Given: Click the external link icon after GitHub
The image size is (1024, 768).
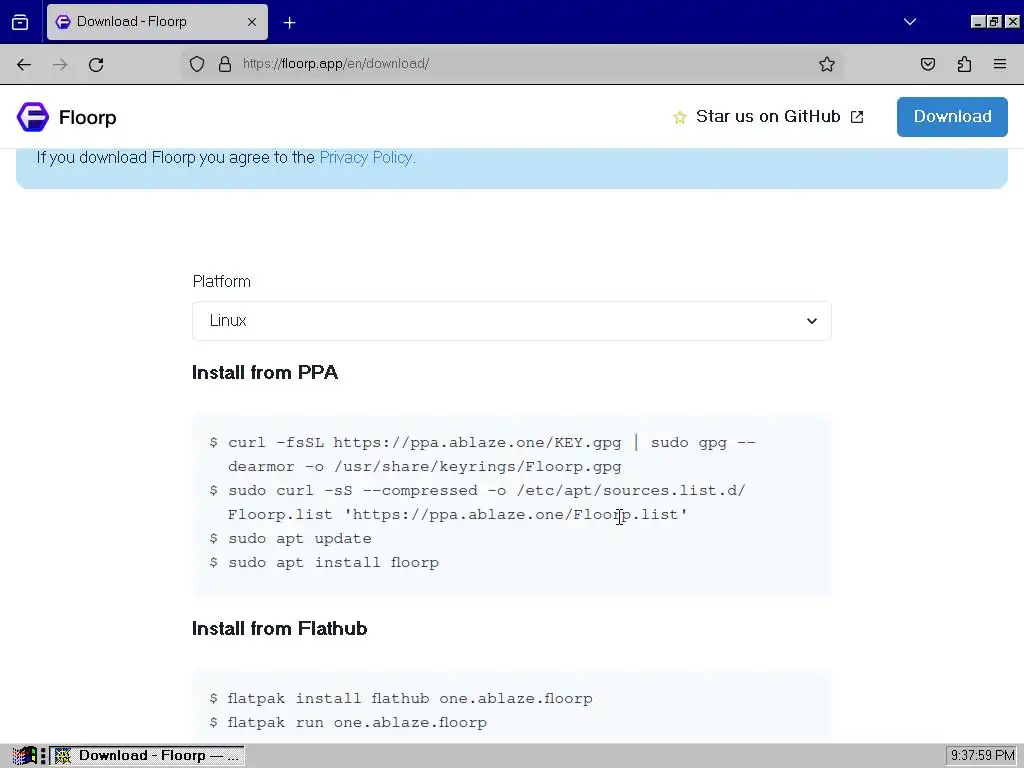Looking at the screenshot, I should coord(857,117).
